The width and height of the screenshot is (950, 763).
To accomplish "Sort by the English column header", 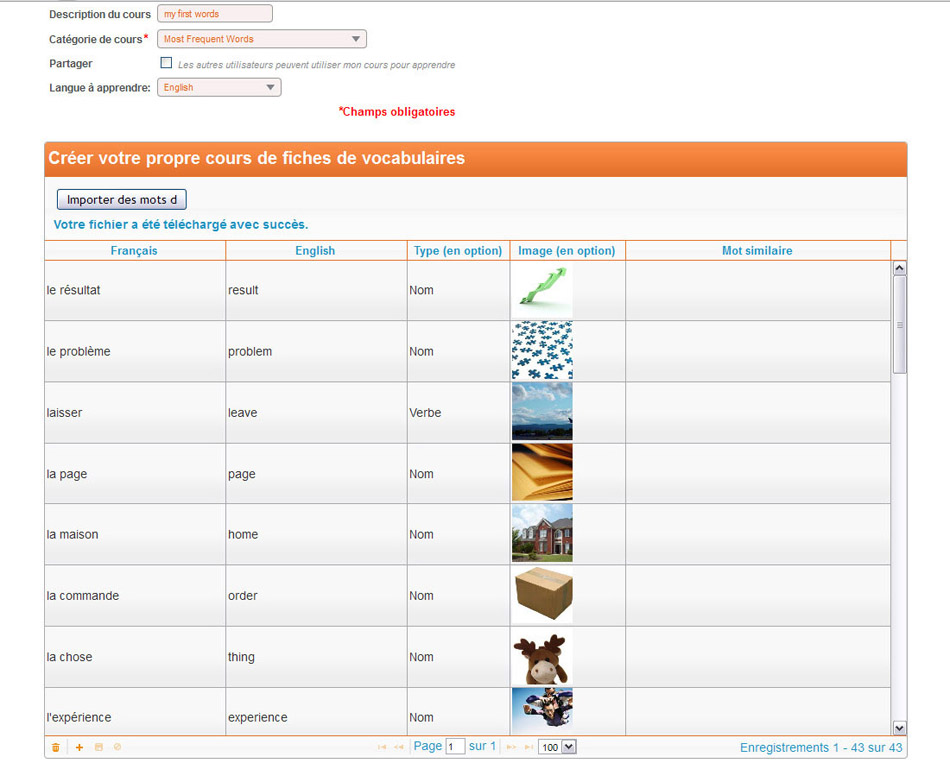I will click(315, 251).
